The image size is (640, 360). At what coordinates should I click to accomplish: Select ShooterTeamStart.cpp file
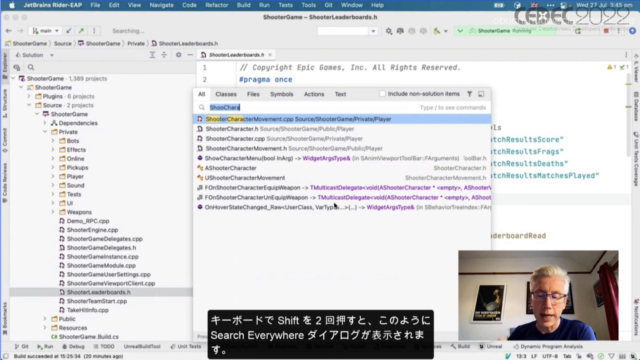(x=97, y=301)
